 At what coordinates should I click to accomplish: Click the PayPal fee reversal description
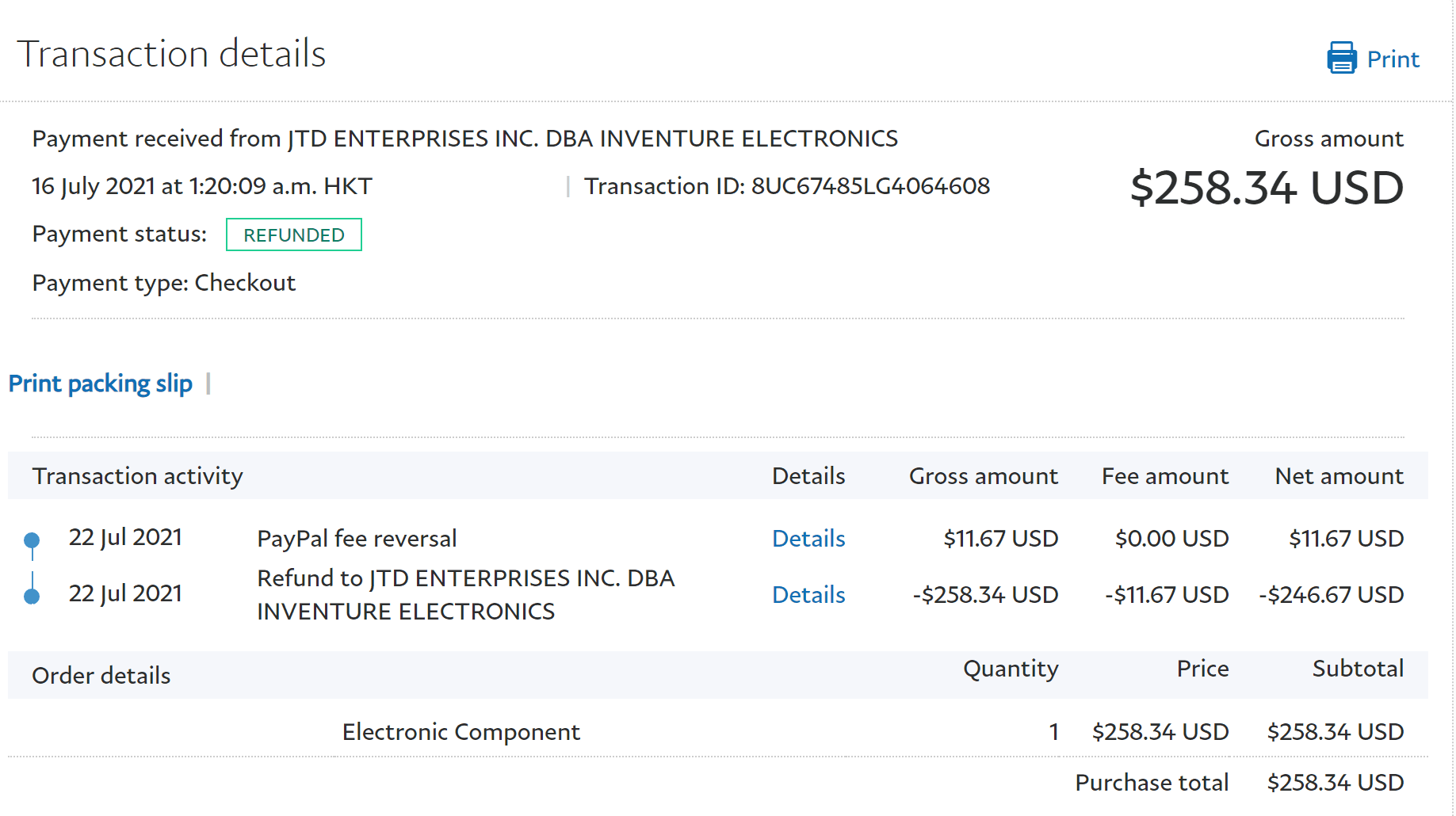pyautogui.click(x=357, y=539)
